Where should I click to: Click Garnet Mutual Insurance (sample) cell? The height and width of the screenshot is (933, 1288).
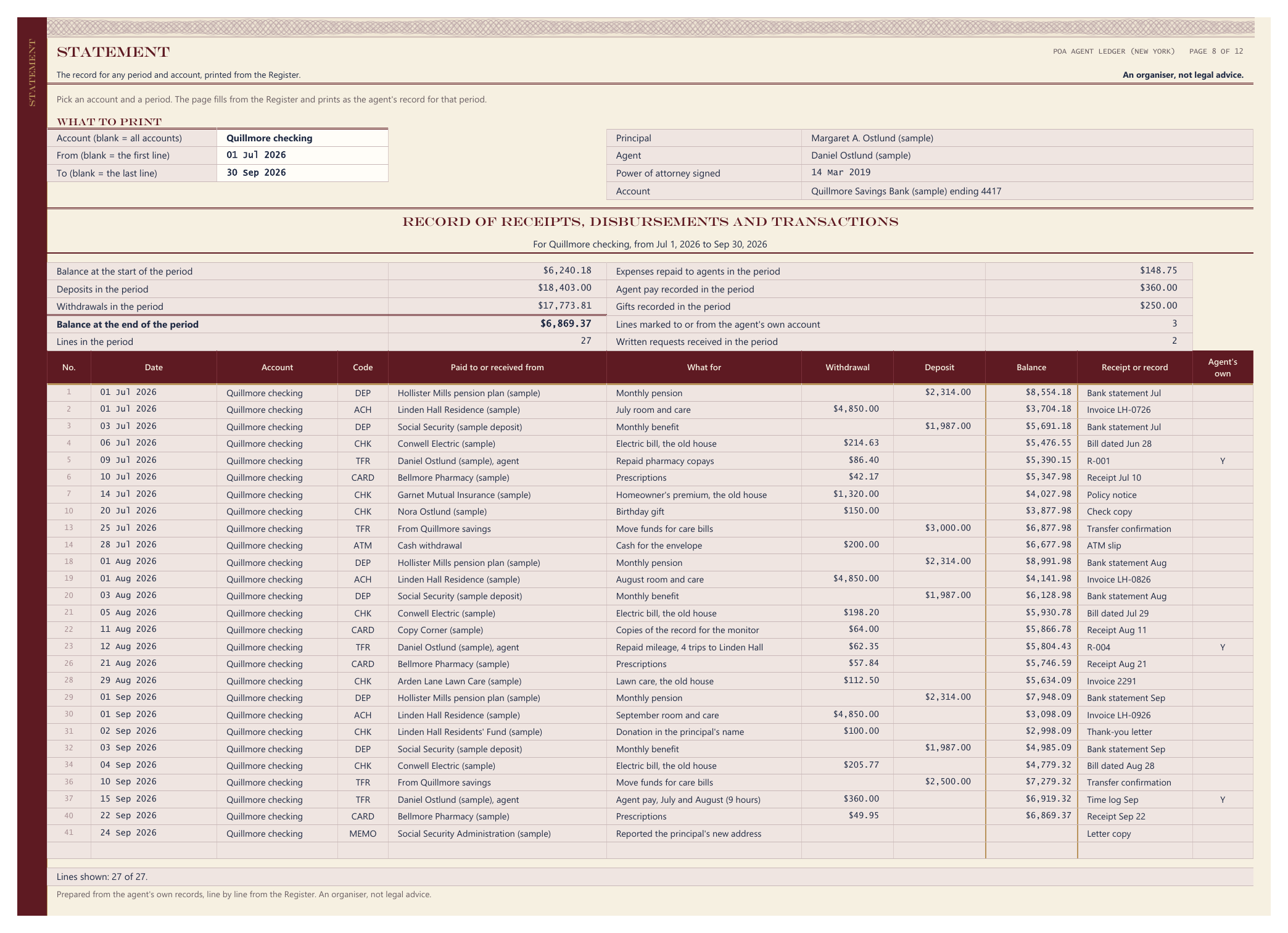pos(497,495)
